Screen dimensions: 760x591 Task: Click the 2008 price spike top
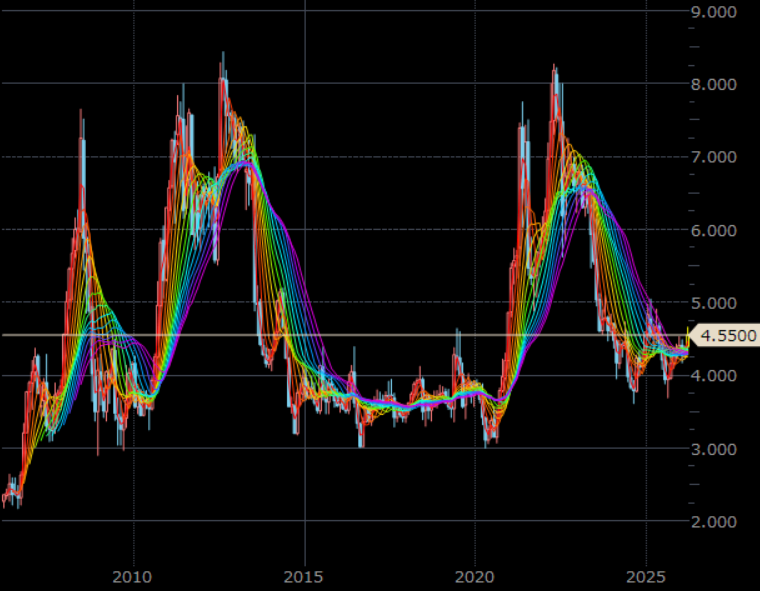(x=81, y=112)
